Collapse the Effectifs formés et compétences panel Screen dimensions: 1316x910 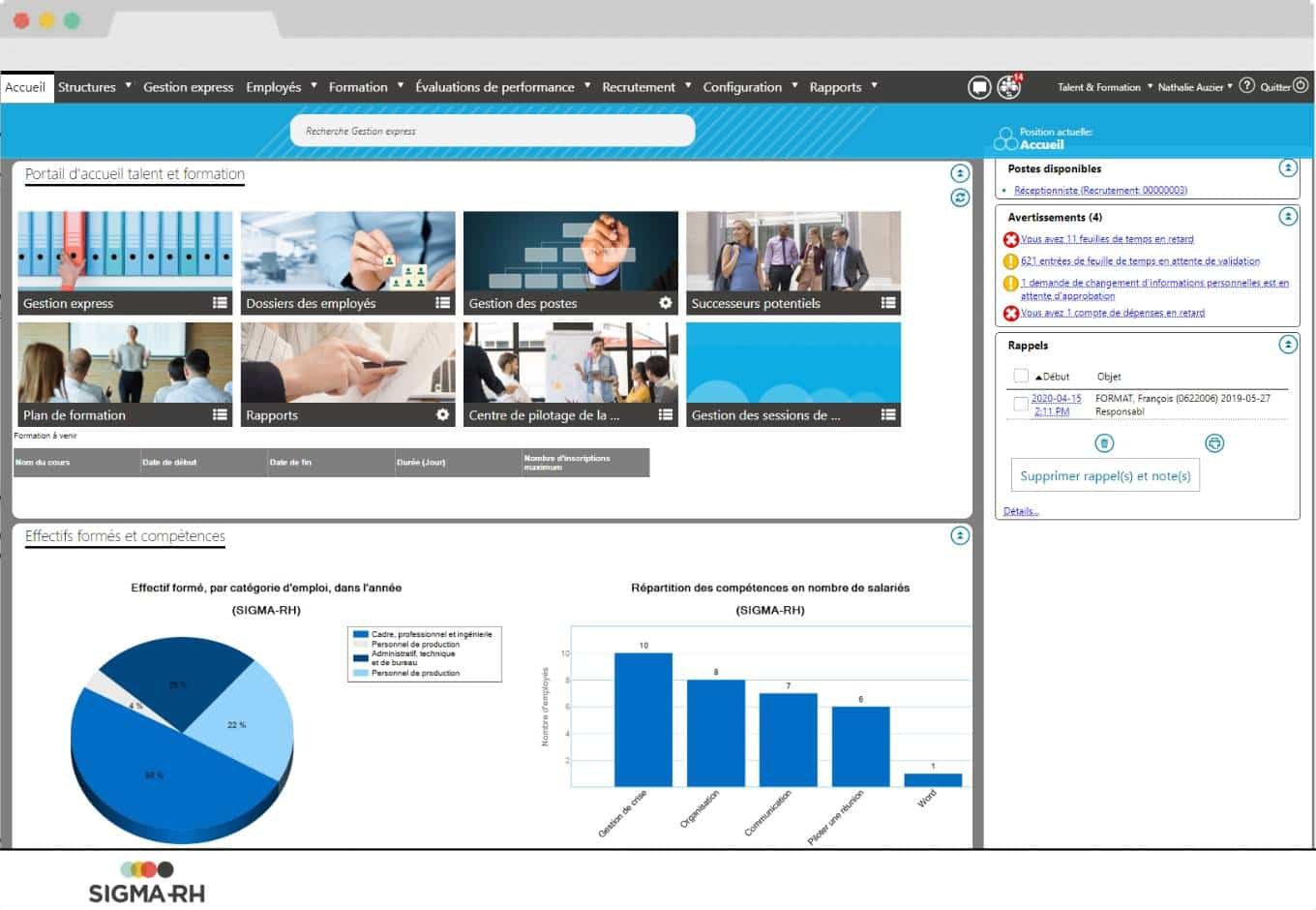[960, 535]
